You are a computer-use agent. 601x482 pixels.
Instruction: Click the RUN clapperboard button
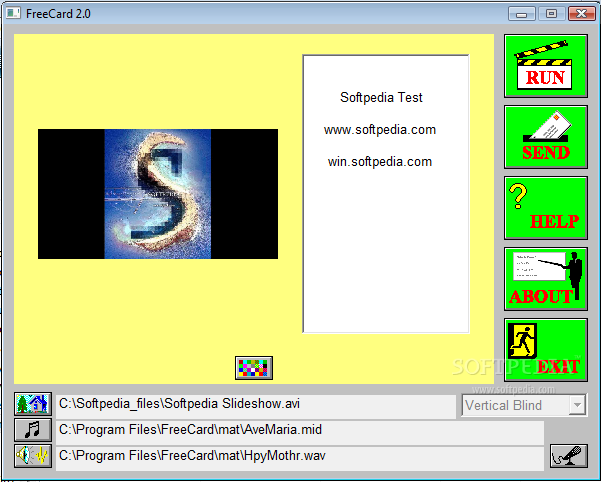click(x=545, y=66)
